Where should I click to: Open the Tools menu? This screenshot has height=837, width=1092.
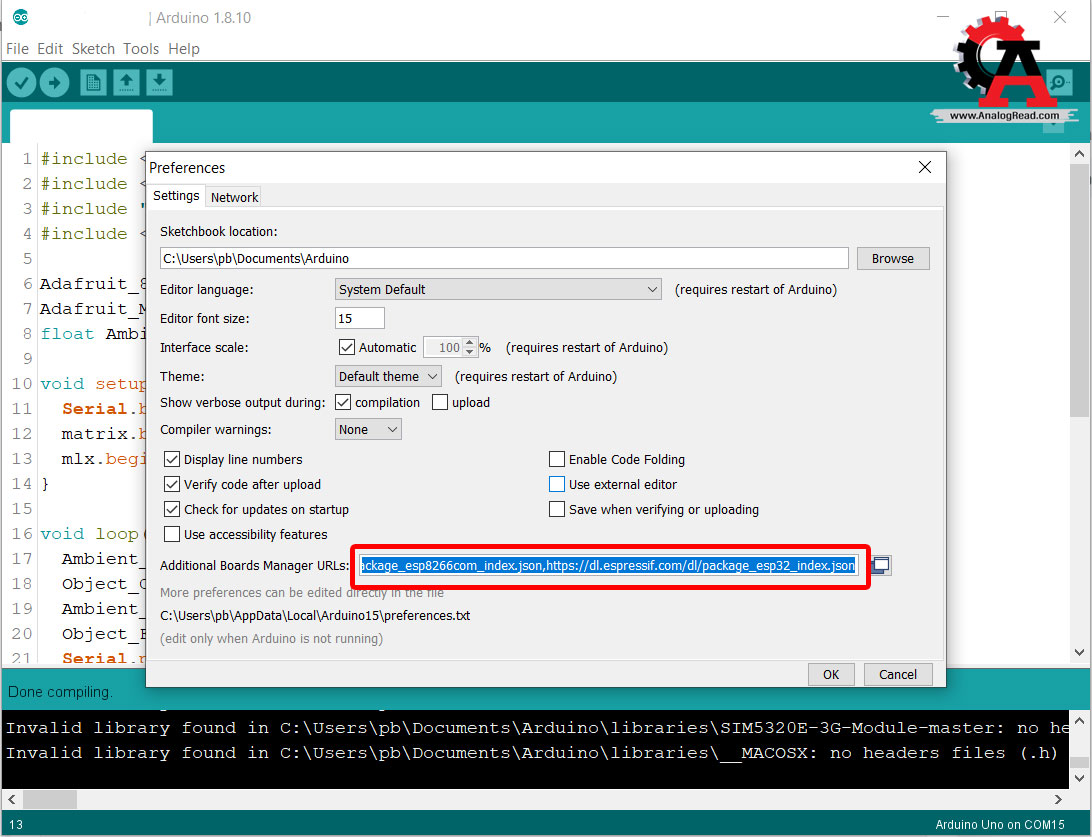tap(141, 49)
